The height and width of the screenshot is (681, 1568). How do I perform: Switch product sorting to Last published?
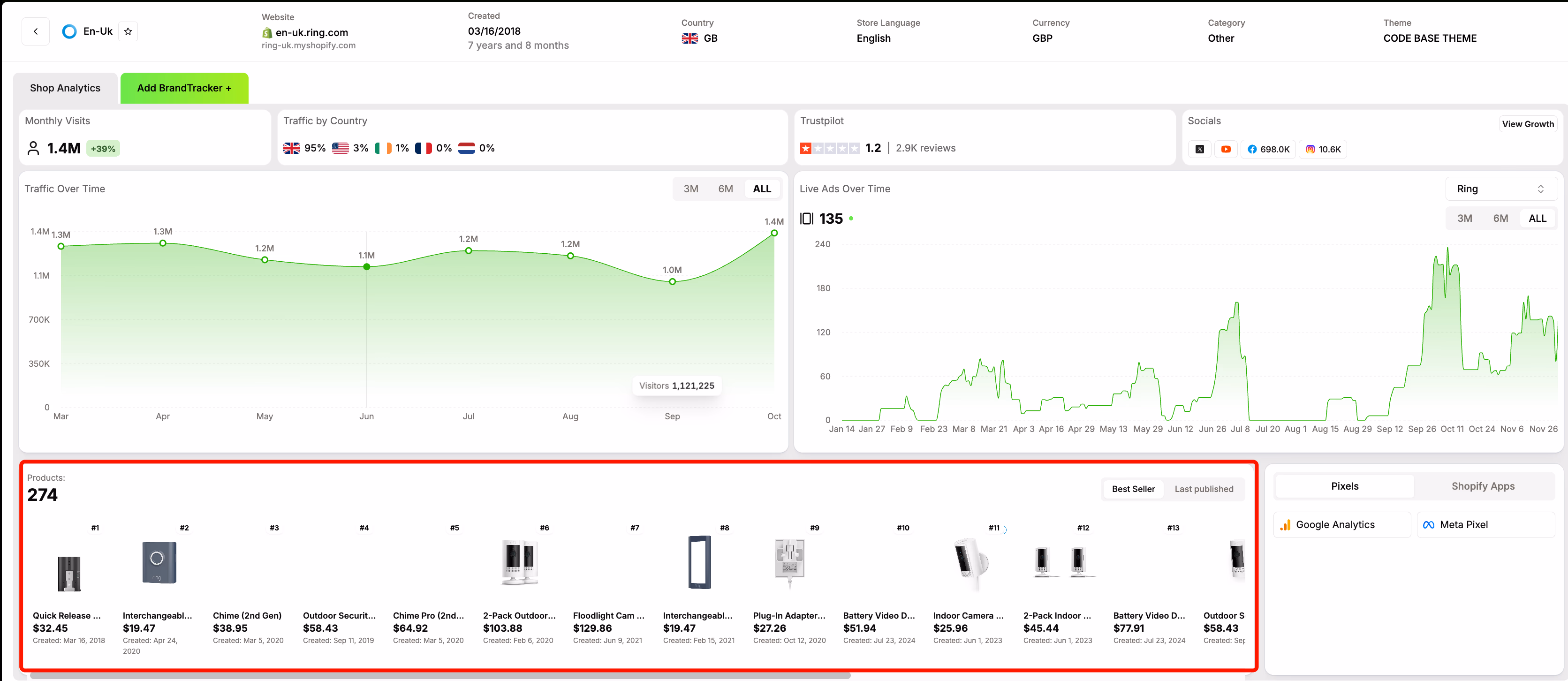(1204, 489)
